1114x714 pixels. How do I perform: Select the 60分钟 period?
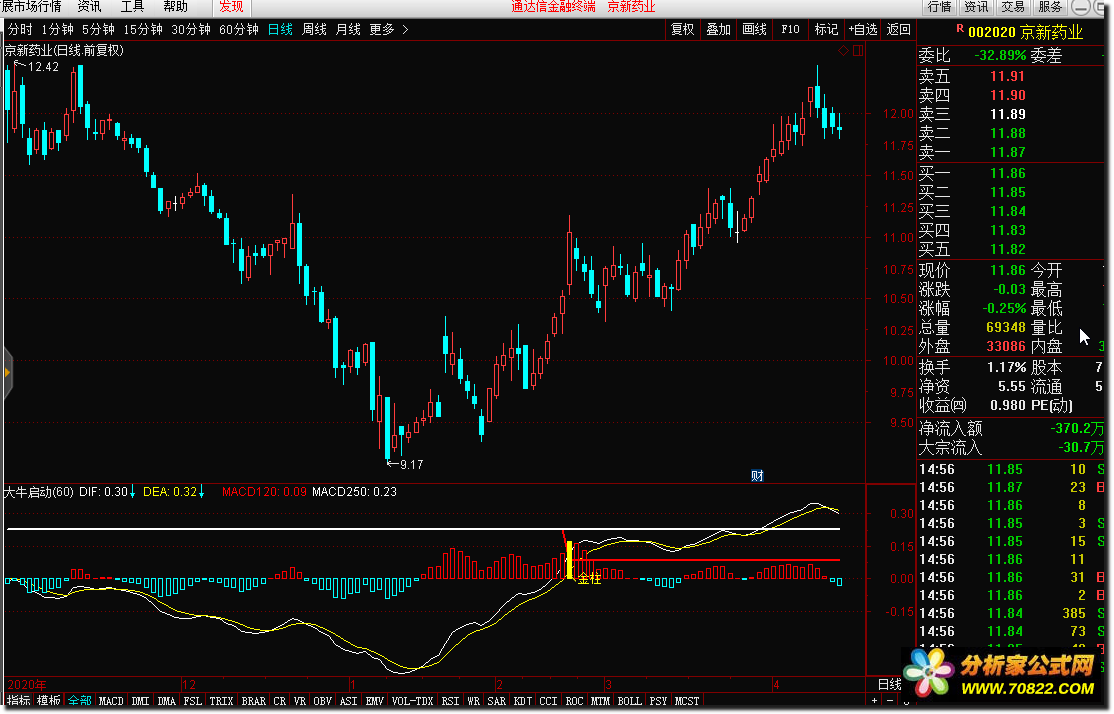[x=239, y=29]
